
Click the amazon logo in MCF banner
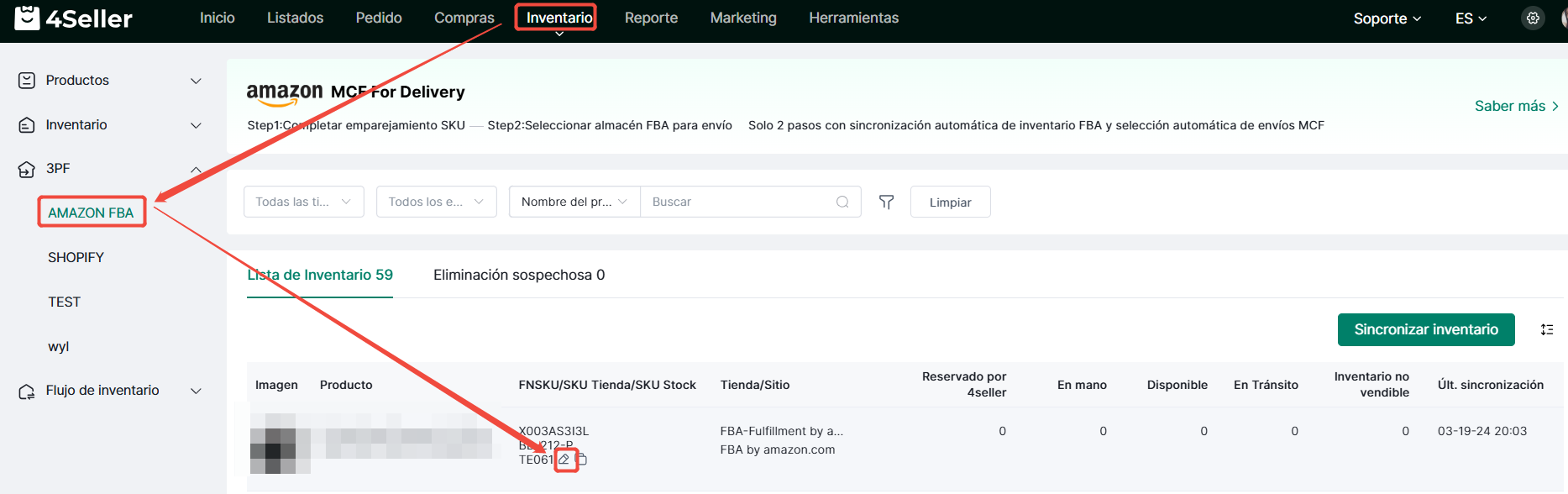coord(284,93)
